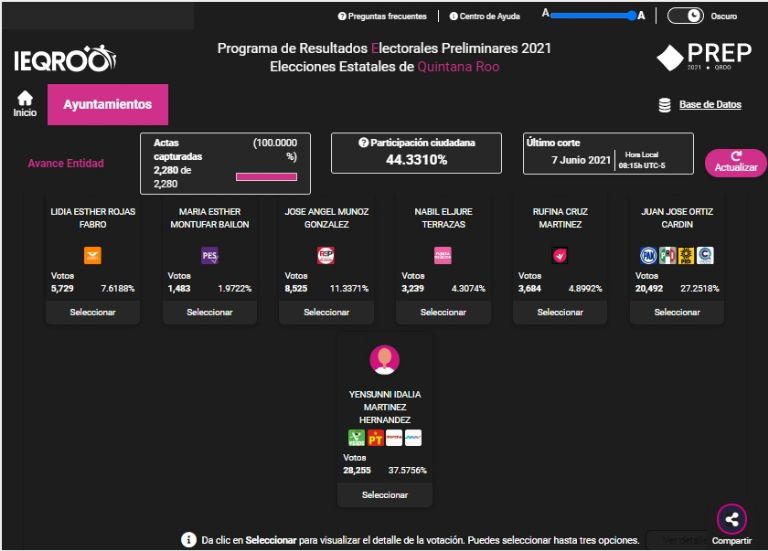Click vote count 1,483

coord(179,288)
